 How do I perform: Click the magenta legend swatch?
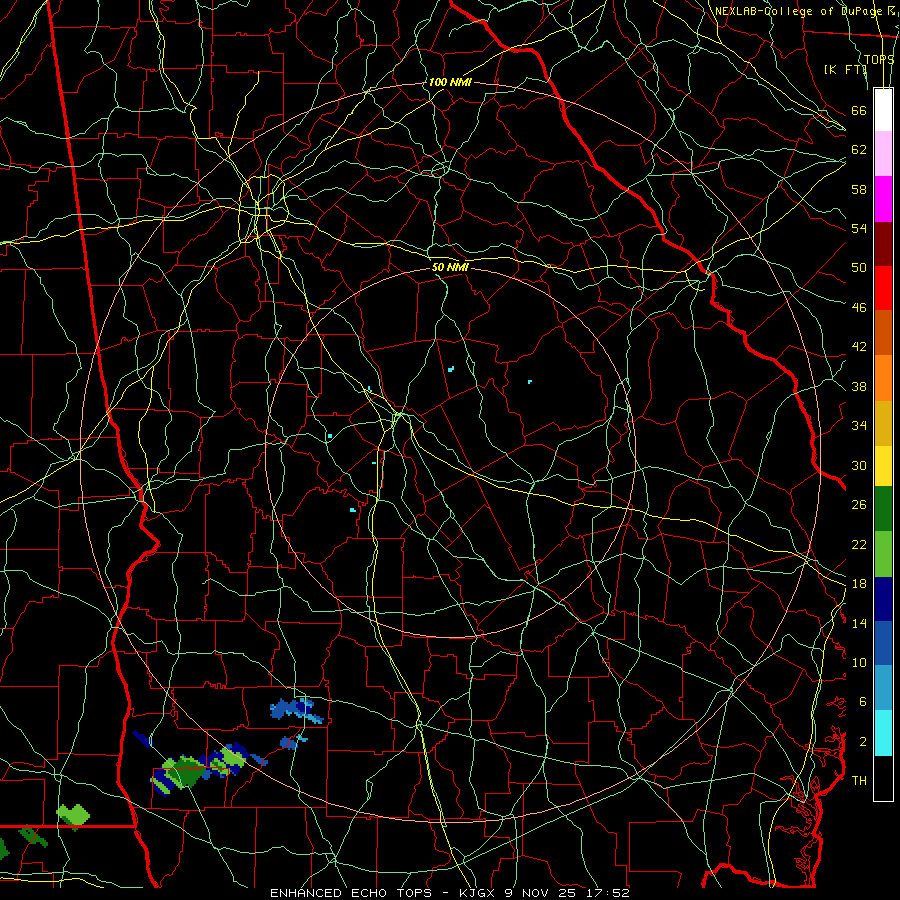[883, 199]
